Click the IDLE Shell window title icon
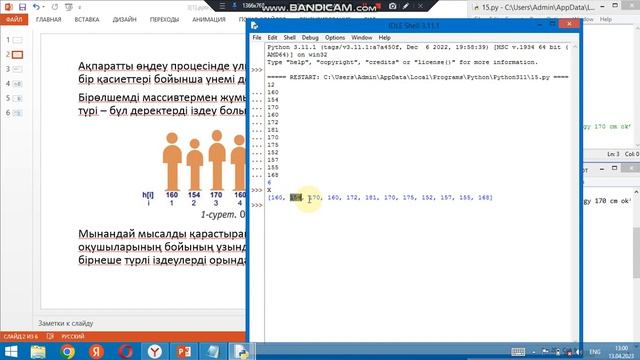Image resolution: width=640 pixels, height=360 pixels. [255, 26]
